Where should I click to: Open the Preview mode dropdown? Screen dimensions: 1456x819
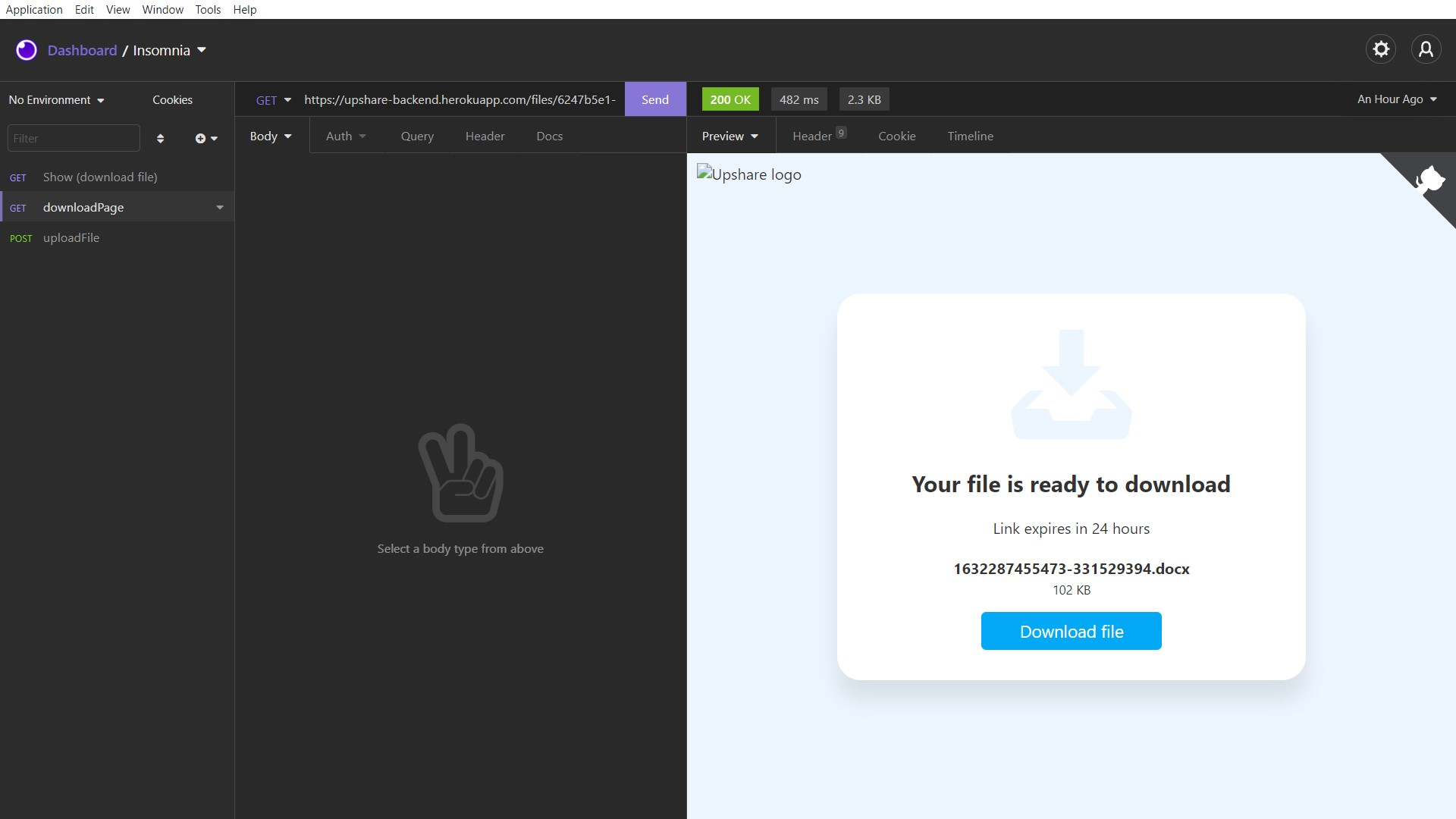730,136
